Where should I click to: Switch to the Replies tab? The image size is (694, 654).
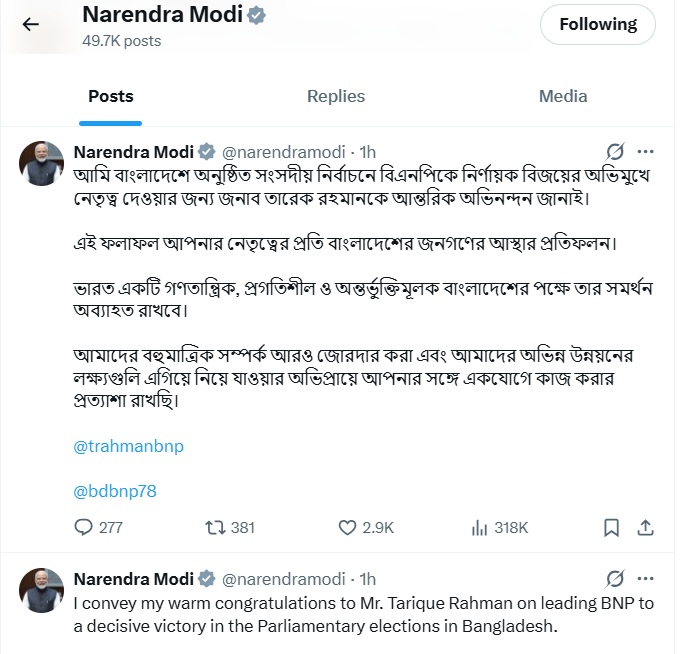336,96
